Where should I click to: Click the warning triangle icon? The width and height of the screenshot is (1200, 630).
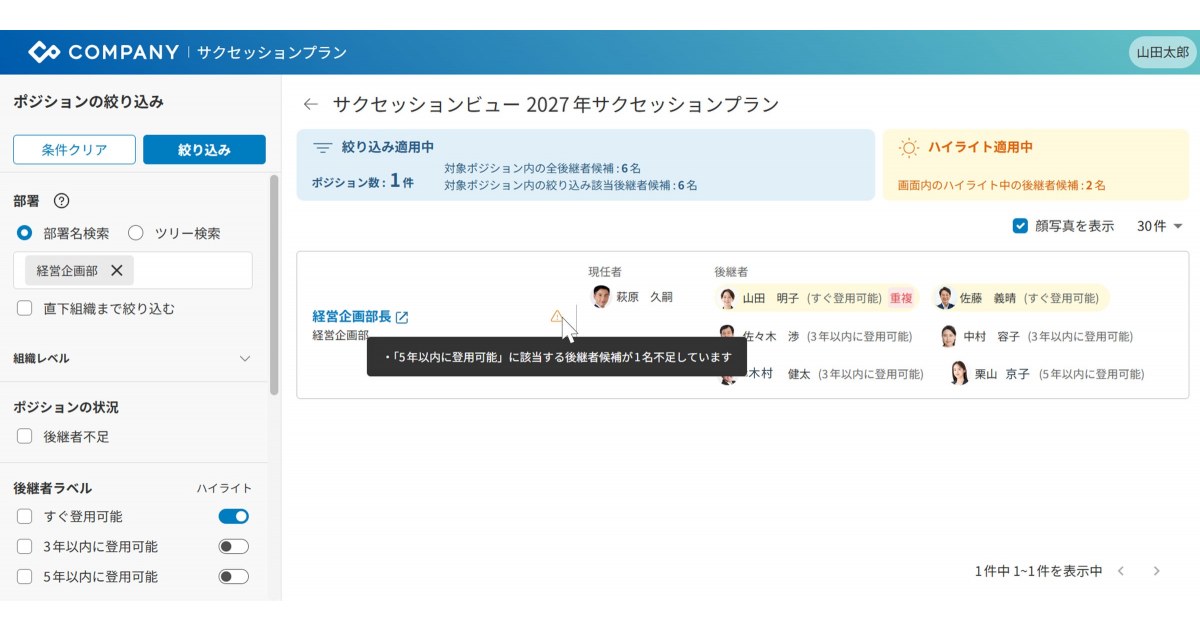[x=557, y=316]
